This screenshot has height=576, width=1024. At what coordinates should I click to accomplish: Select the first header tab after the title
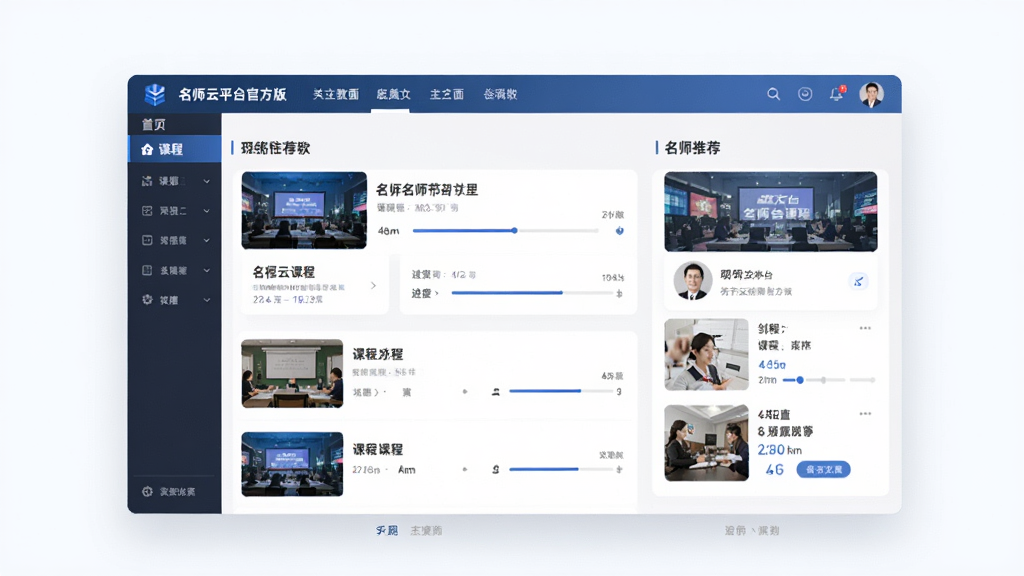(x=336, y=94)
